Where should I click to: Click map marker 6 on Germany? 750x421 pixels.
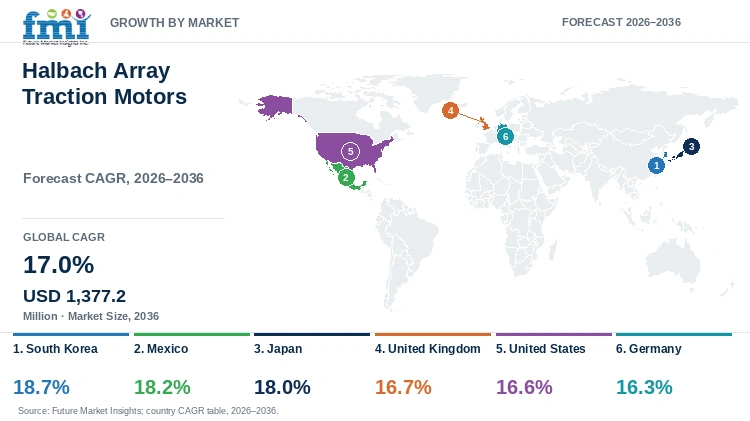point(505,136)
